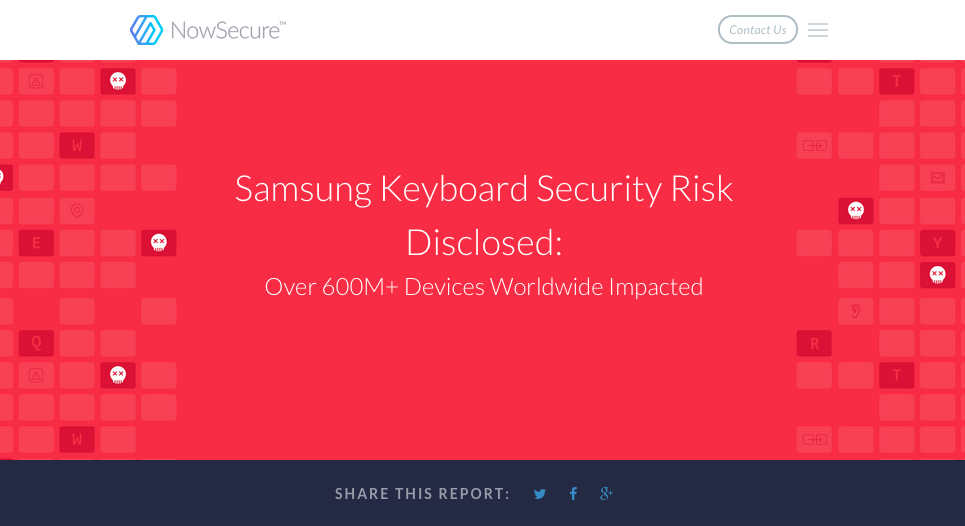This screenshot has height=526, width=965.
Task: Click the Samsung Keyboard Security Risk headline
Action: [484, 215]
